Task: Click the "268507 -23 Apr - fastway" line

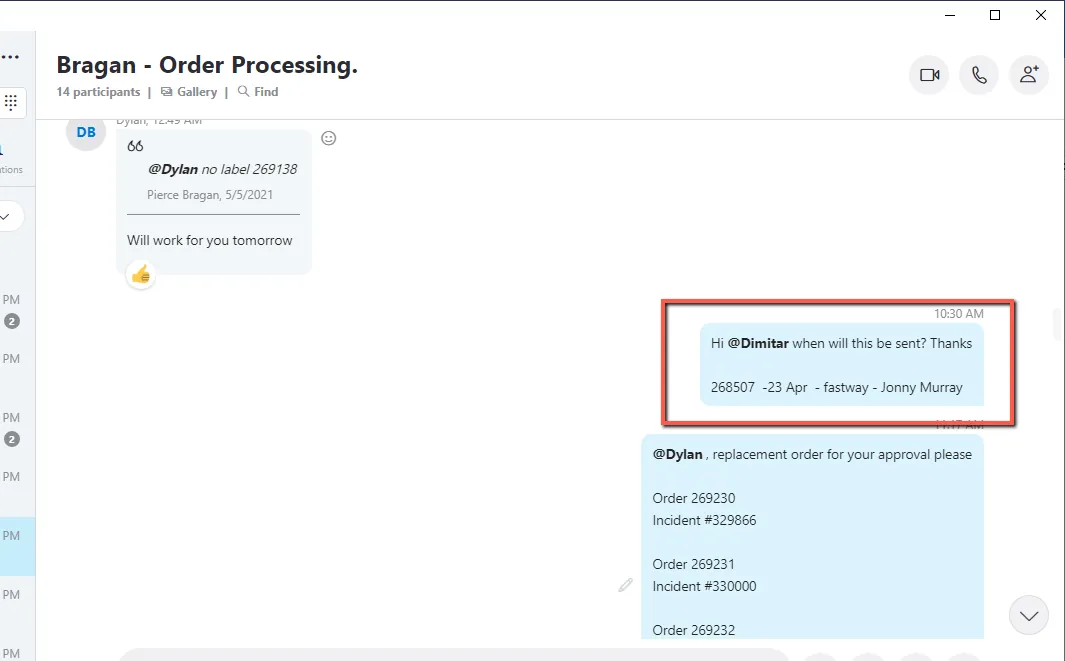Action: point(837,387)
